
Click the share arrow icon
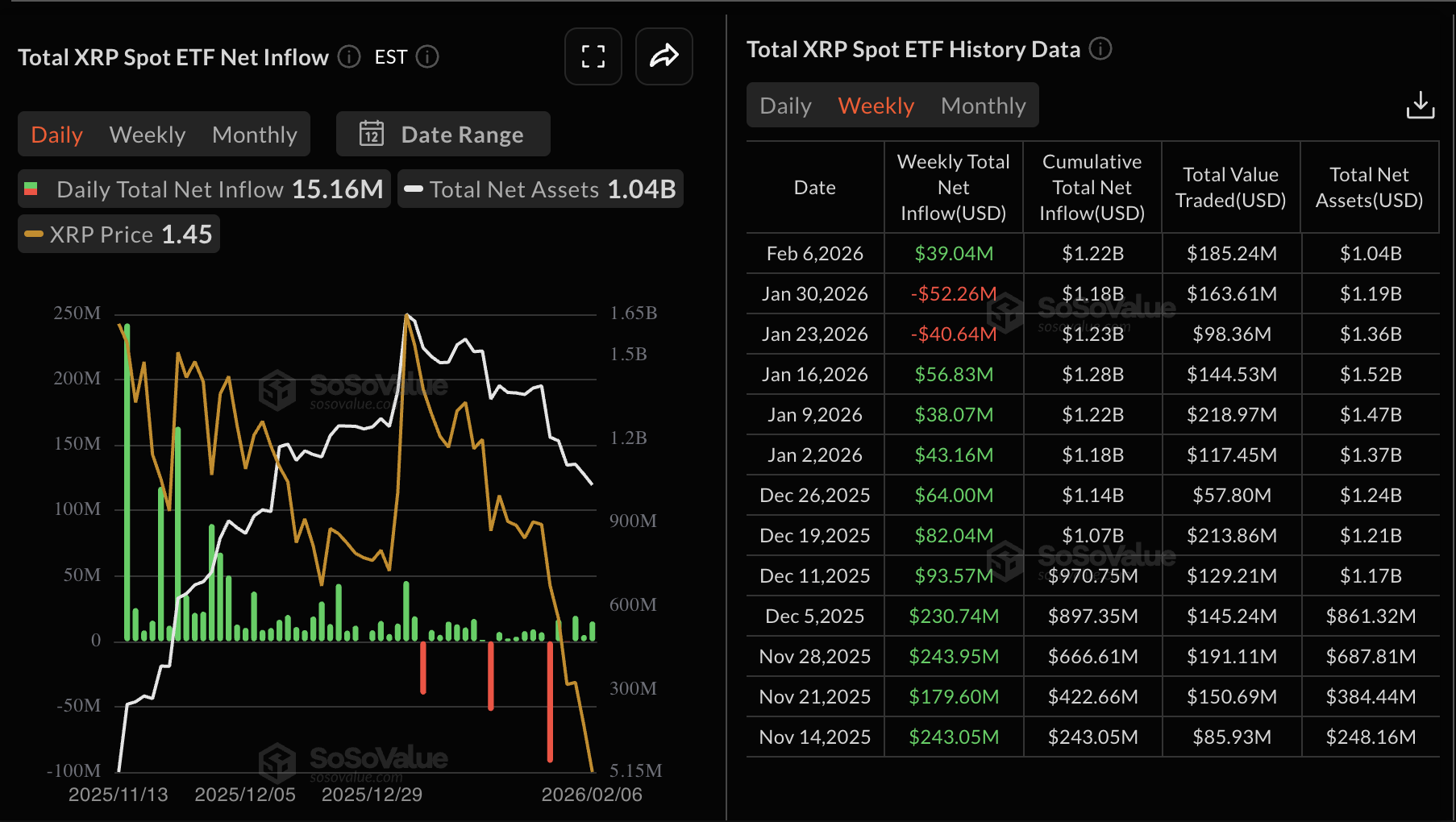pyautogui.click(x=664, y=56)
